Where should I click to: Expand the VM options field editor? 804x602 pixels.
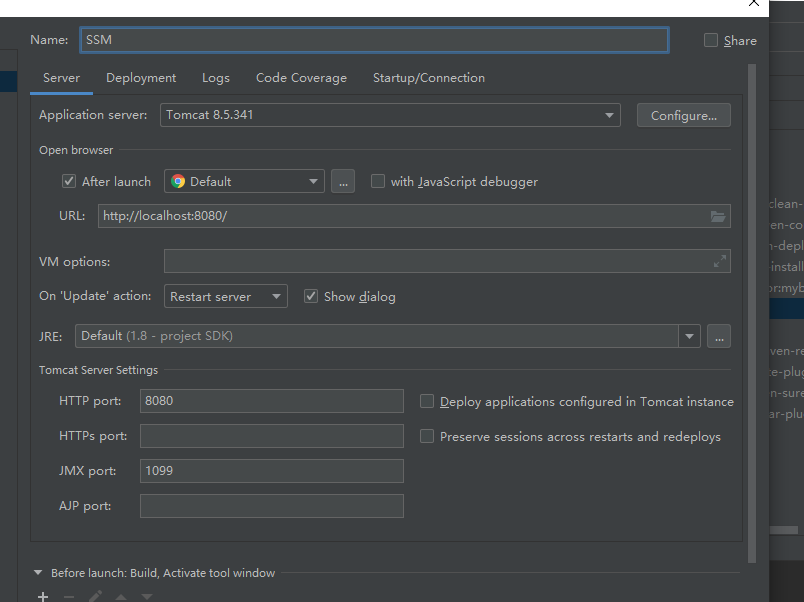pyautogui.click(x=720, y=262)
